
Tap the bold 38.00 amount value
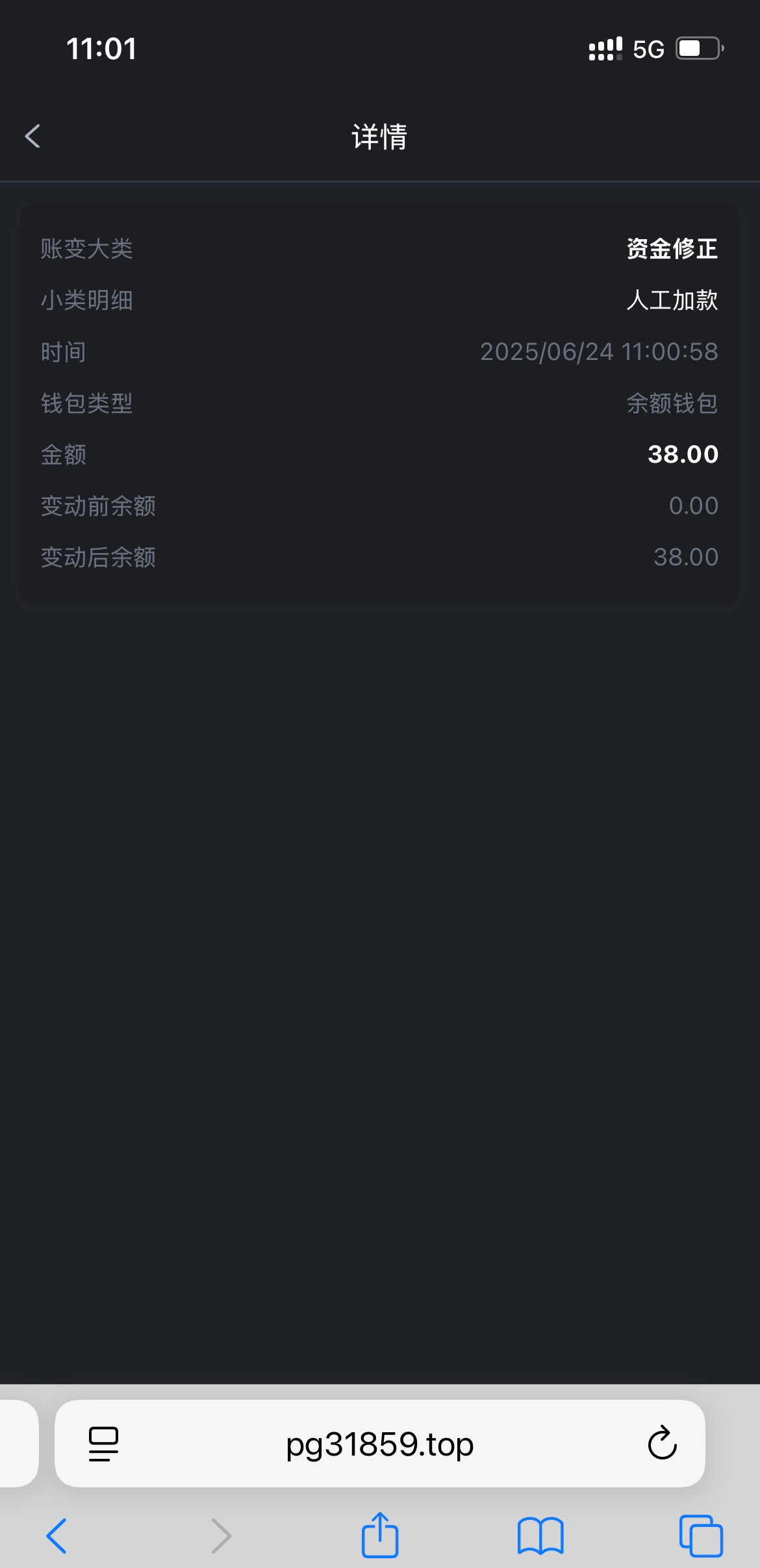tap(683, 454)
